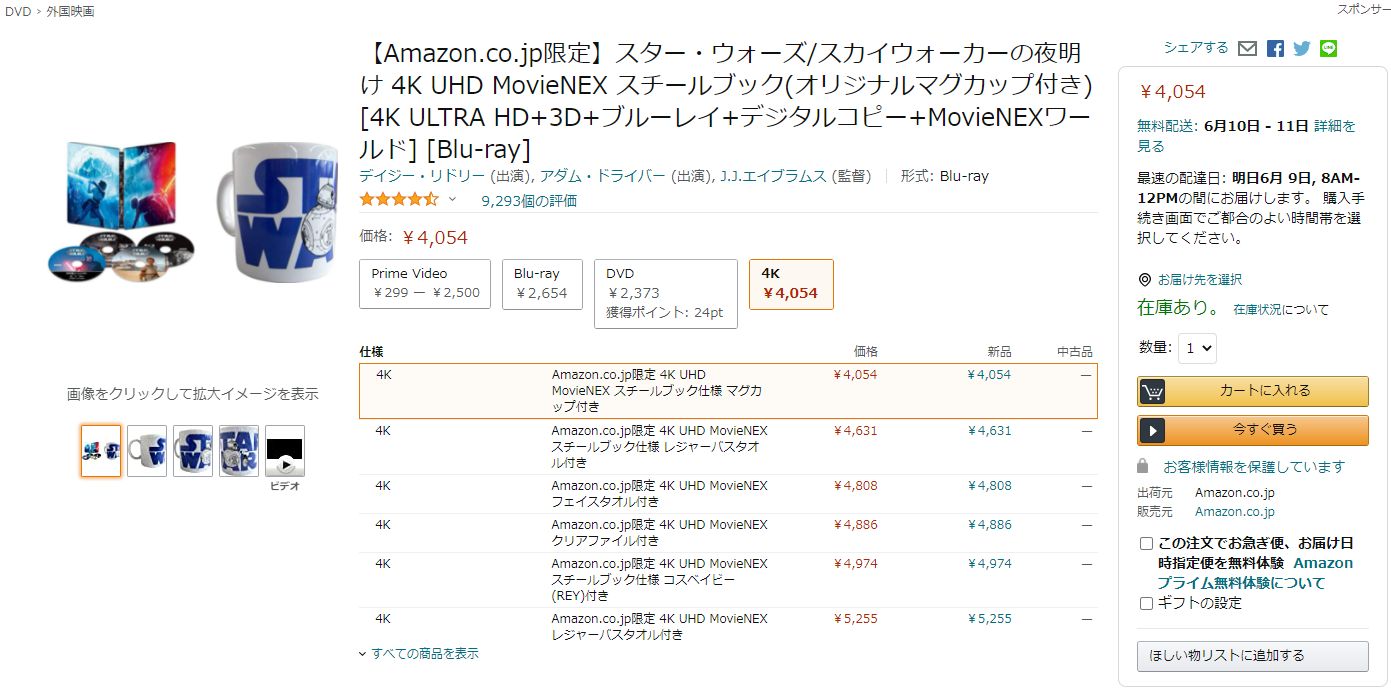Add item to wish list button
The height and width of the screenshot is (690, 1391).
click(x=1252, y=656)
